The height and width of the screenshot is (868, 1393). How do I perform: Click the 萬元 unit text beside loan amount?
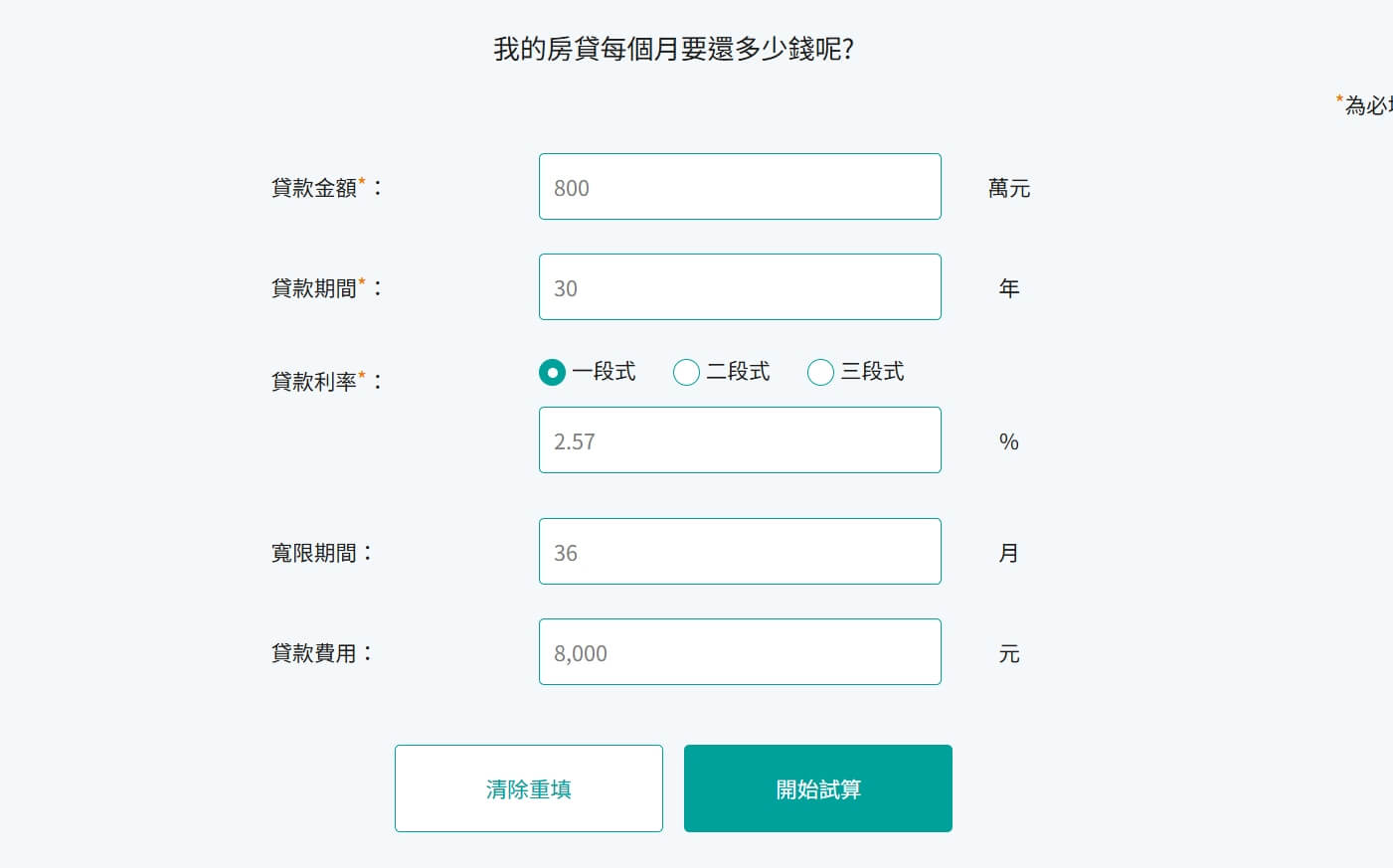pyautogui.click(x=1008, y=189)
